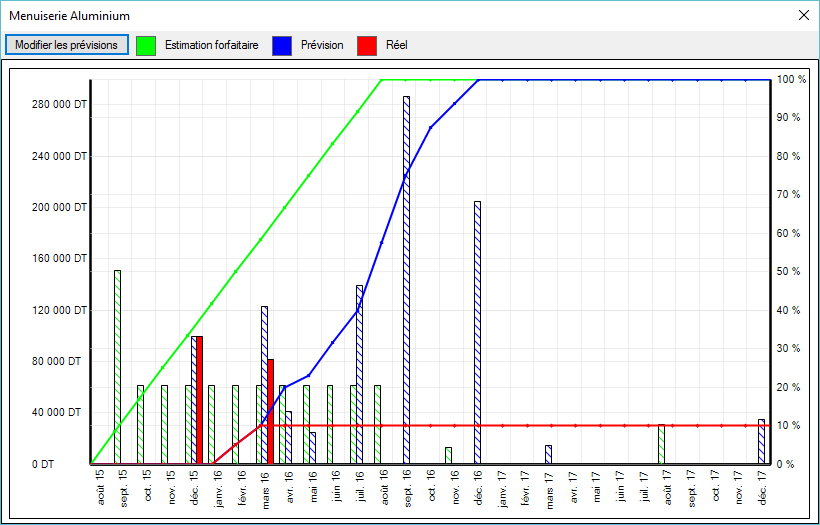Click the green bar at août 17

661,445
